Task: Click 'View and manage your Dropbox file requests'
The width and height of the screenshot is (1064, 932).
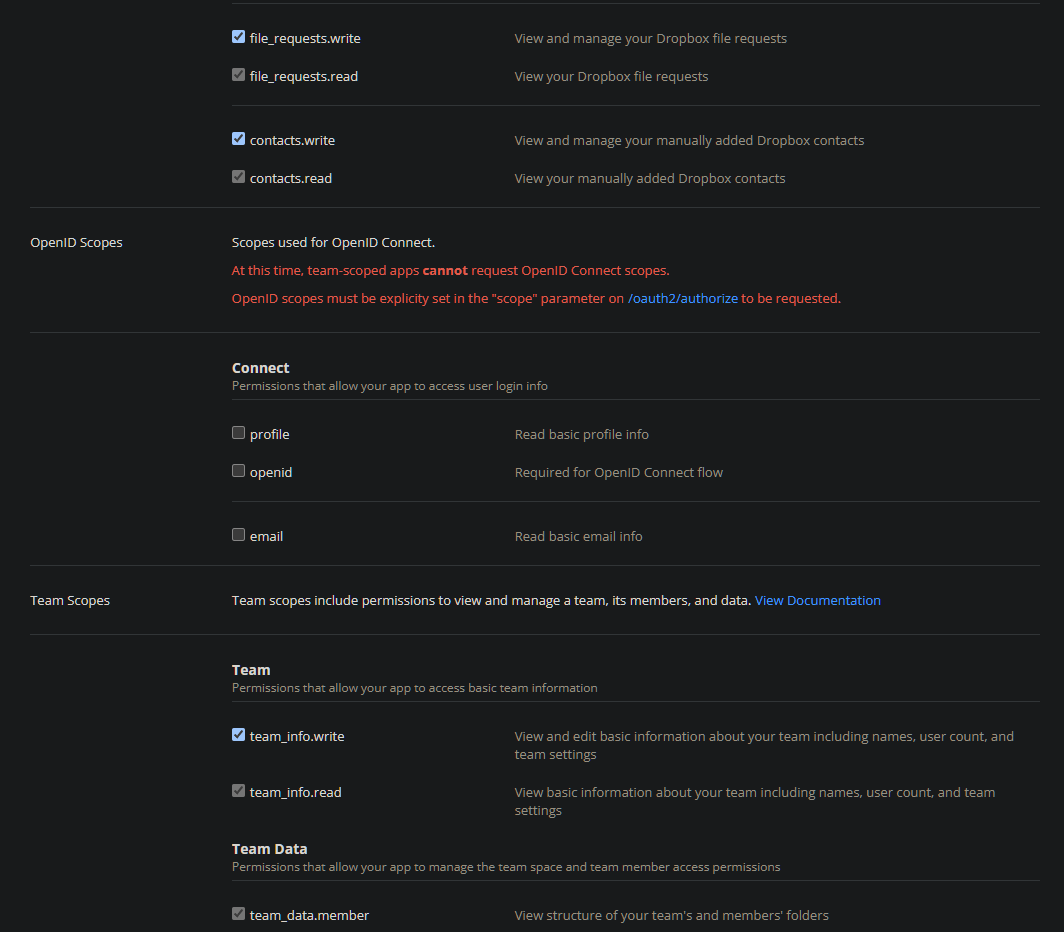Action: point(651,39)
